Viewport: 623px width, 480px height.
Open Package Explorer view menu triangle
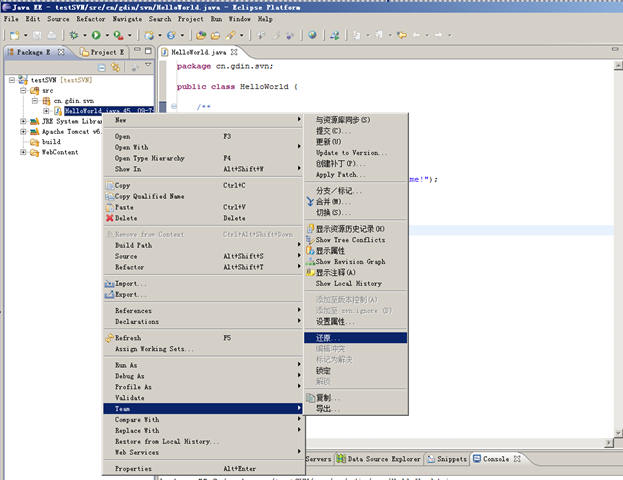pyautogui.click(x=148, y=64)
